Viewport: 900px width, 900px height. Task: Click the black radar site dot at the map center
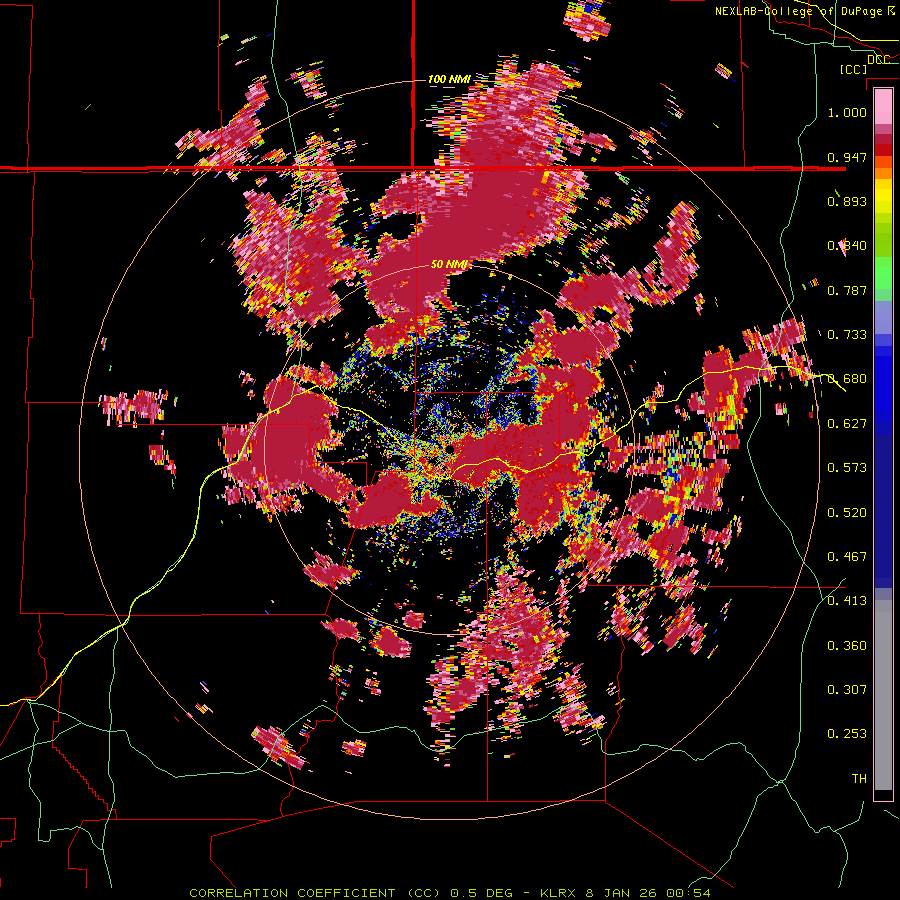[x=451, y=448]
